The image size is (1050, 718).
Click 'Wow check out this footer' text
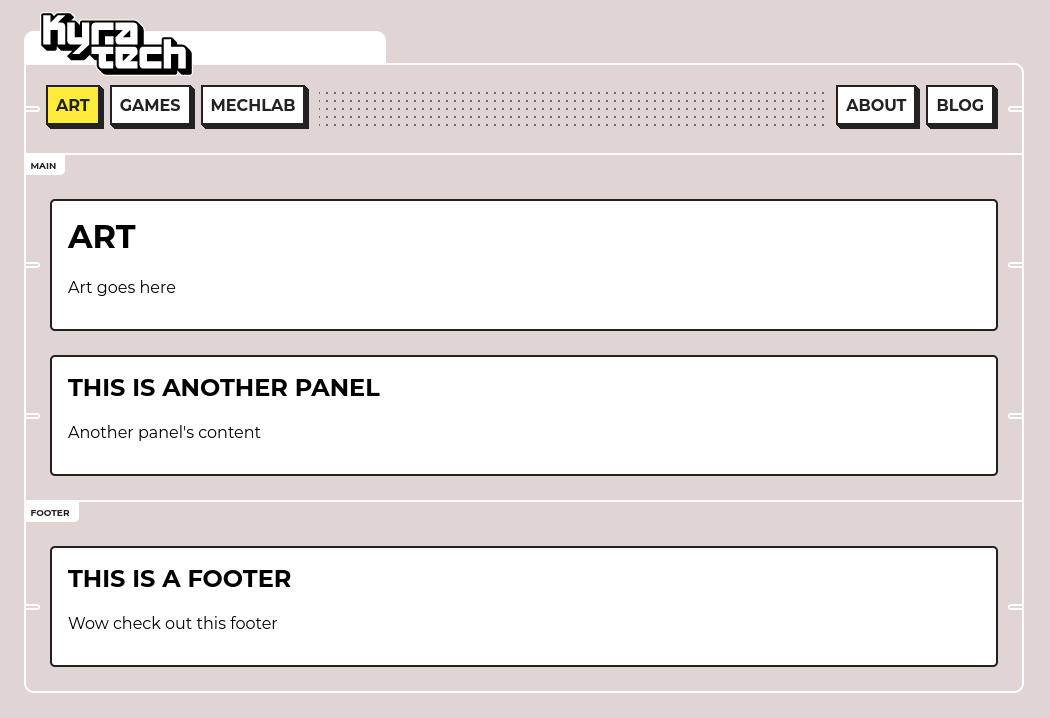pos(173,623)
